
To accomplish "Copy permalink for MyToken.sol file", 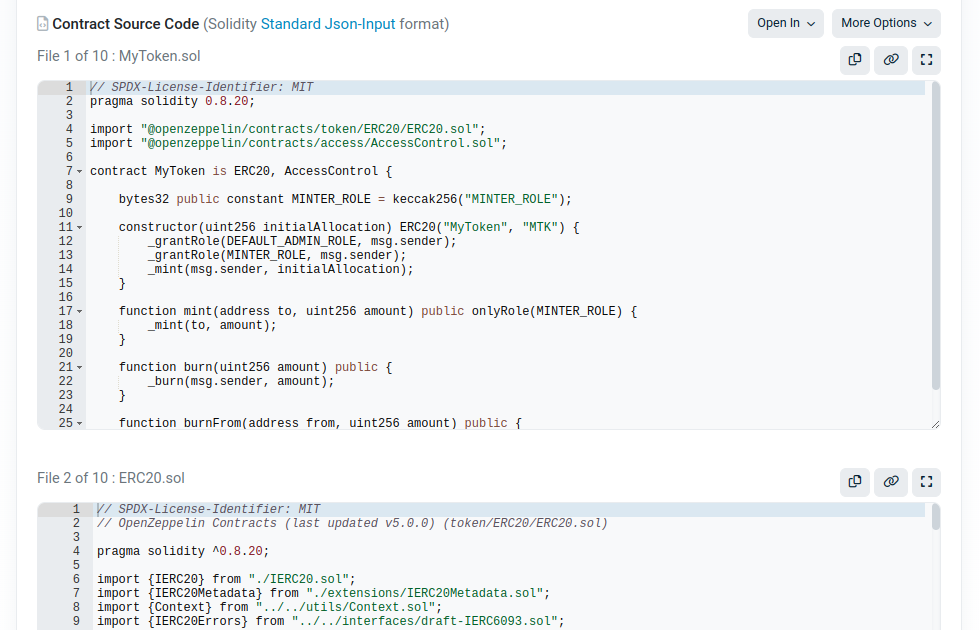I will (891, 60).
